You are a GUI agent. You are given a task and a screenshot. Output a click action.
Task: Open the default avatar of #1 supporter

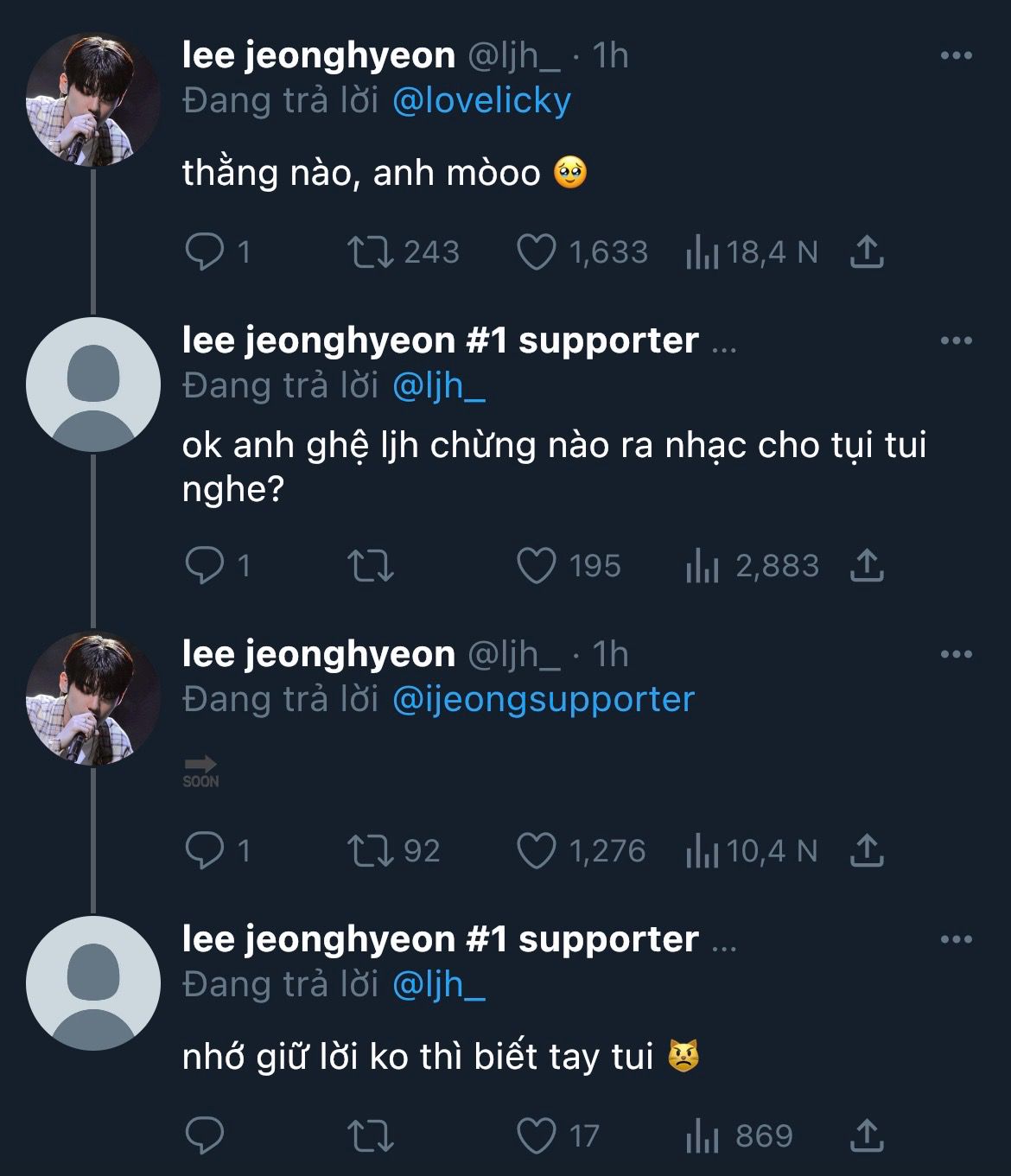pyautogui.click(x=92, y=384)
